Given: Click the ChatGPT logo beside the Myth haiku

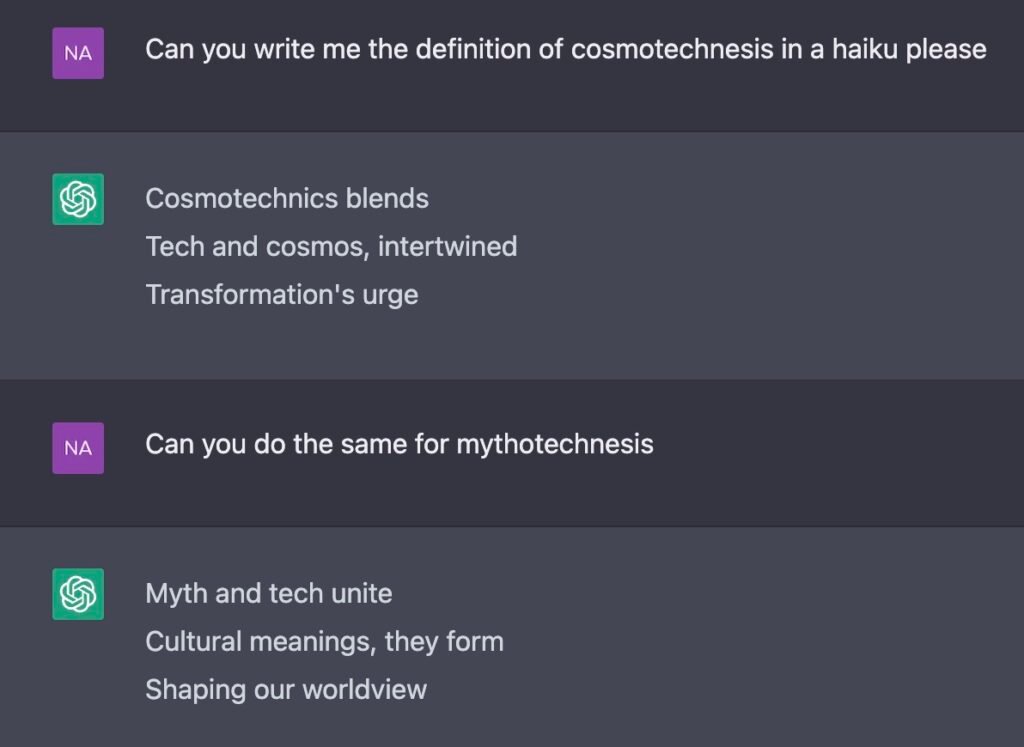Looking at the screenshot, I should pyautogui.click(x=78, y=594).
